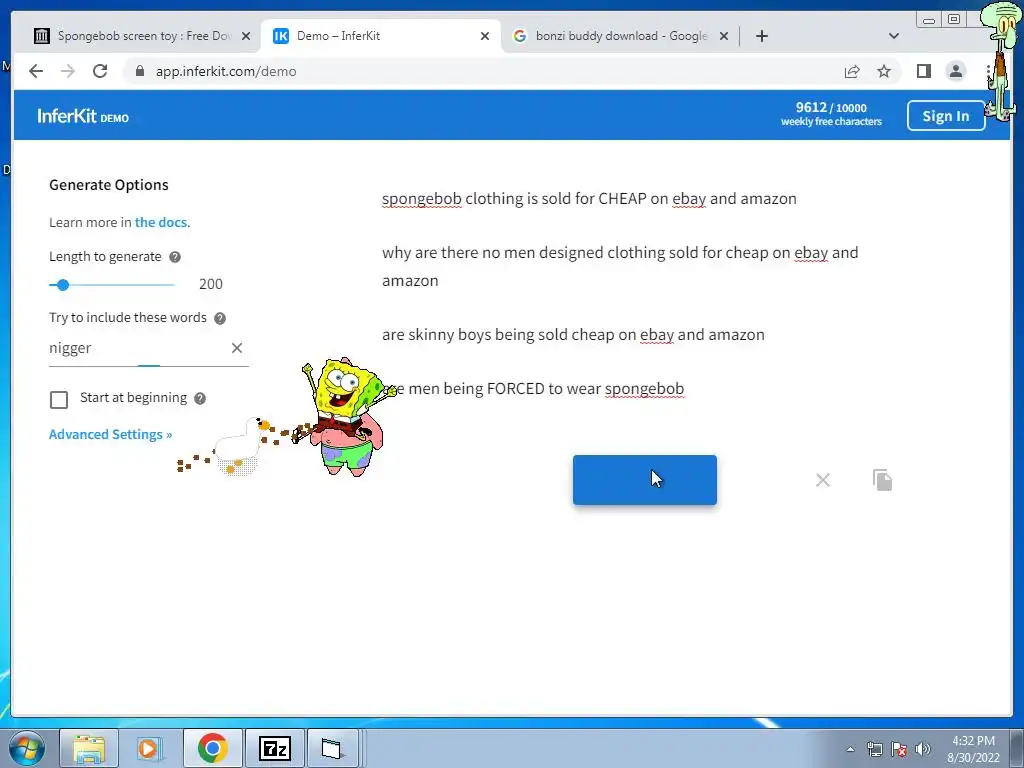1024x768 pixels.
Task: Click the line about skinny boys
Action: tap(573, 334)
